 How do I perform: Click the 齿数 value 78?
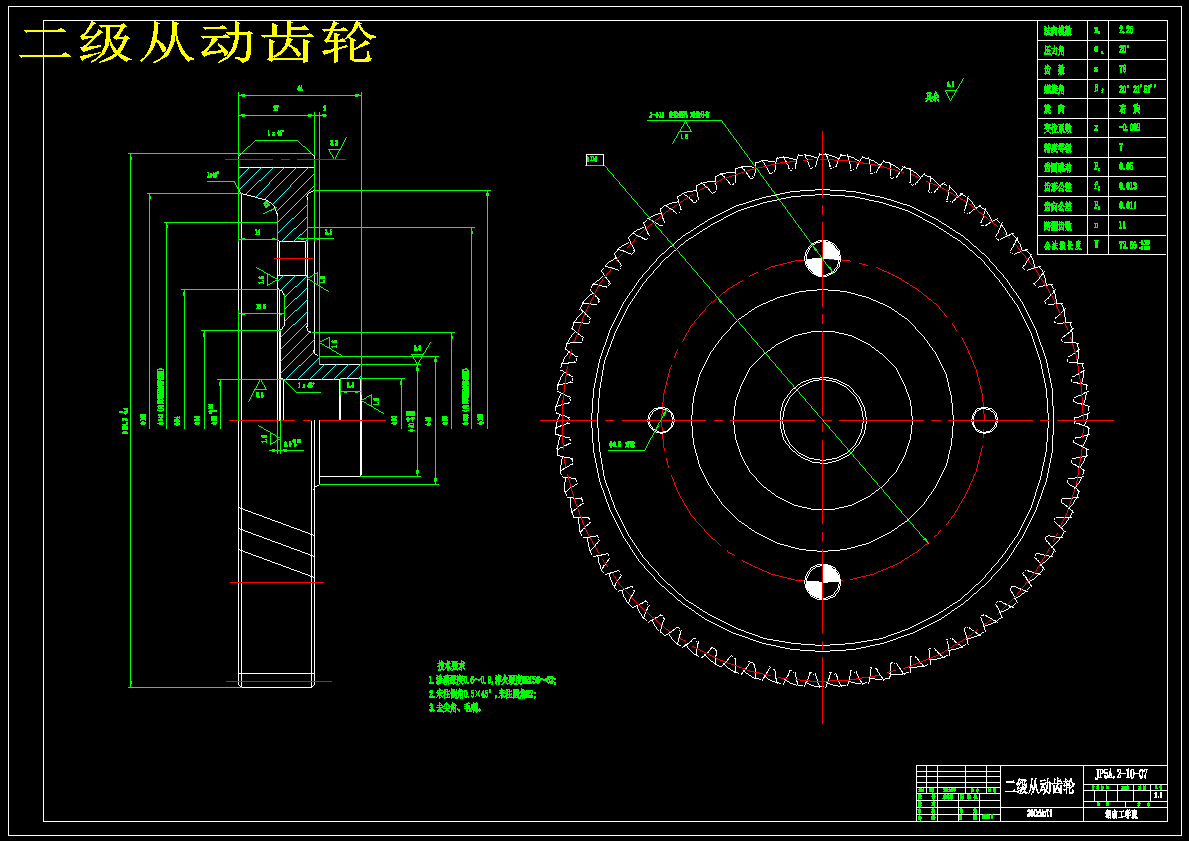click(x=1122, y=70)
